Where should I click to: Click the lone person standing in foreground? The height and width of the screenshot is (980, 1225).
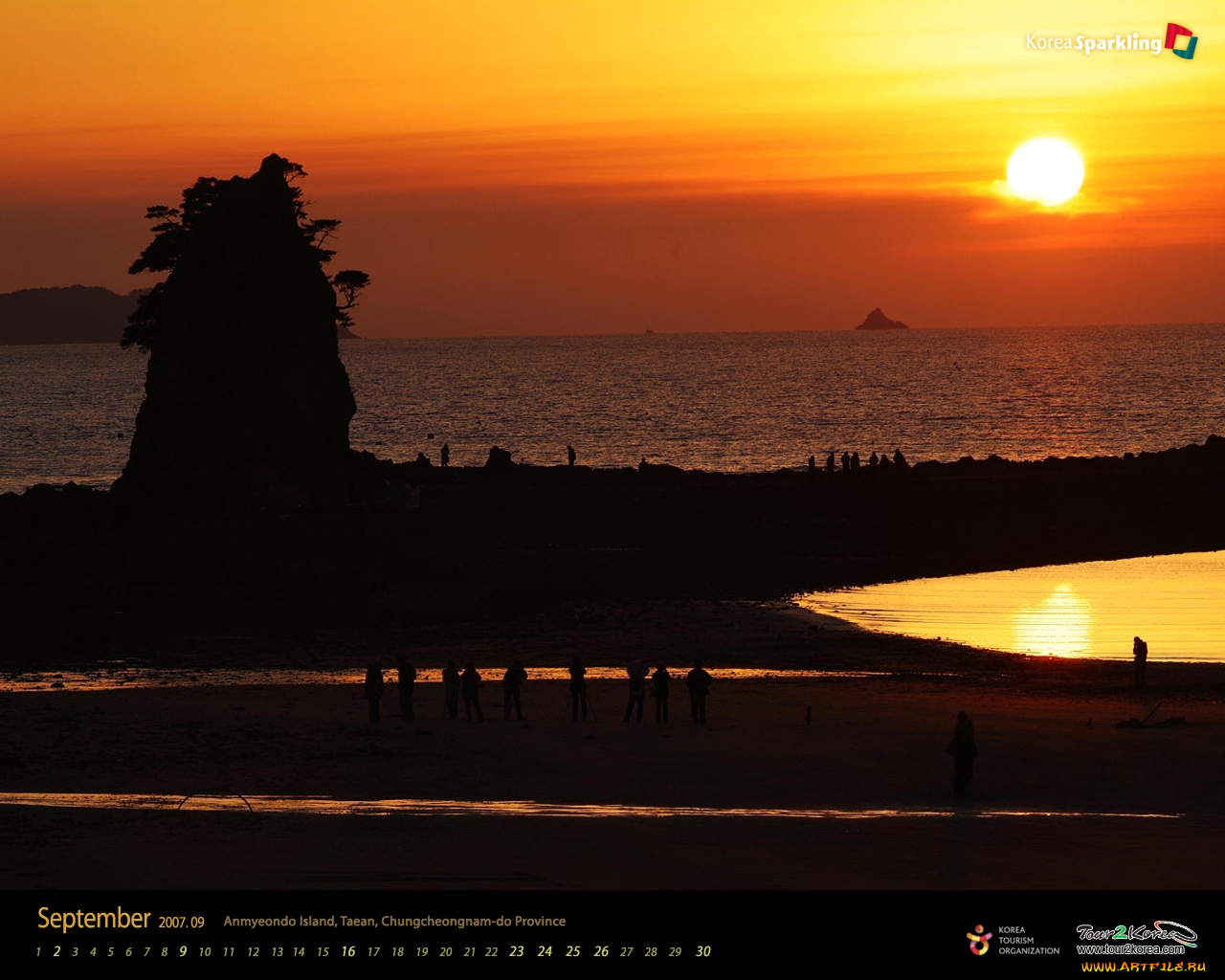[962, 753]
